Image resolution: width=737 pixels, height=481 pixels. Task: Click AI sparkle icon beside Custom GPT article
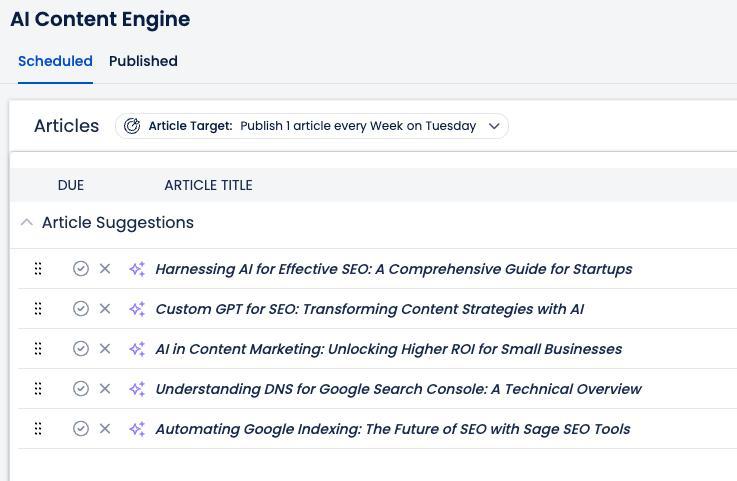(x=137, y=309)
